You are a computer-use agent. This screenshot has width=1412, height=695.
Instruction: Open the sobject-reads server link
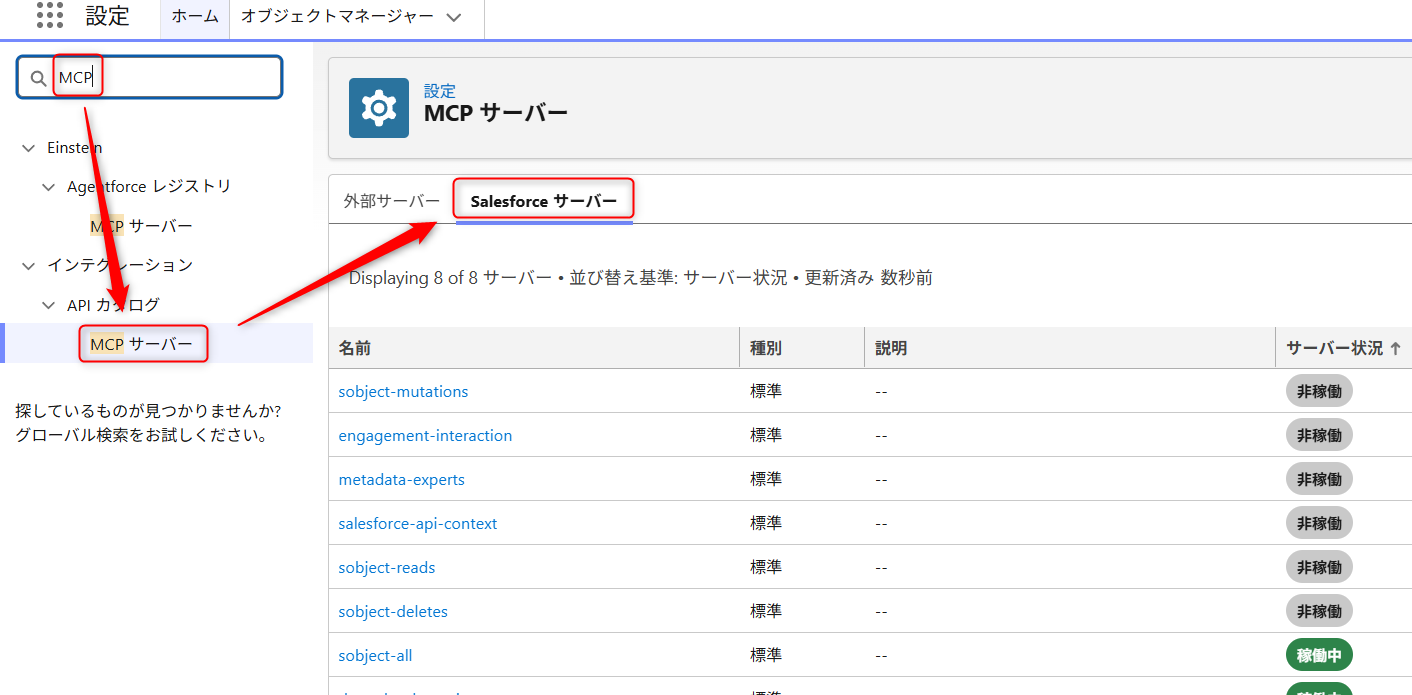387,567
